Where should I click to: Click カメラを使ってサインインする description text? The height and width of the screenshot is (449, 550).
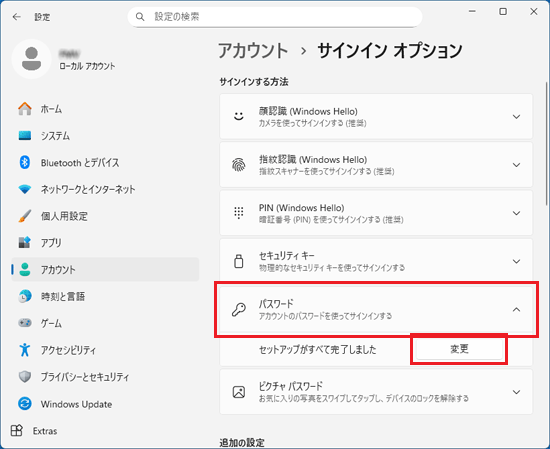(313, 123)
